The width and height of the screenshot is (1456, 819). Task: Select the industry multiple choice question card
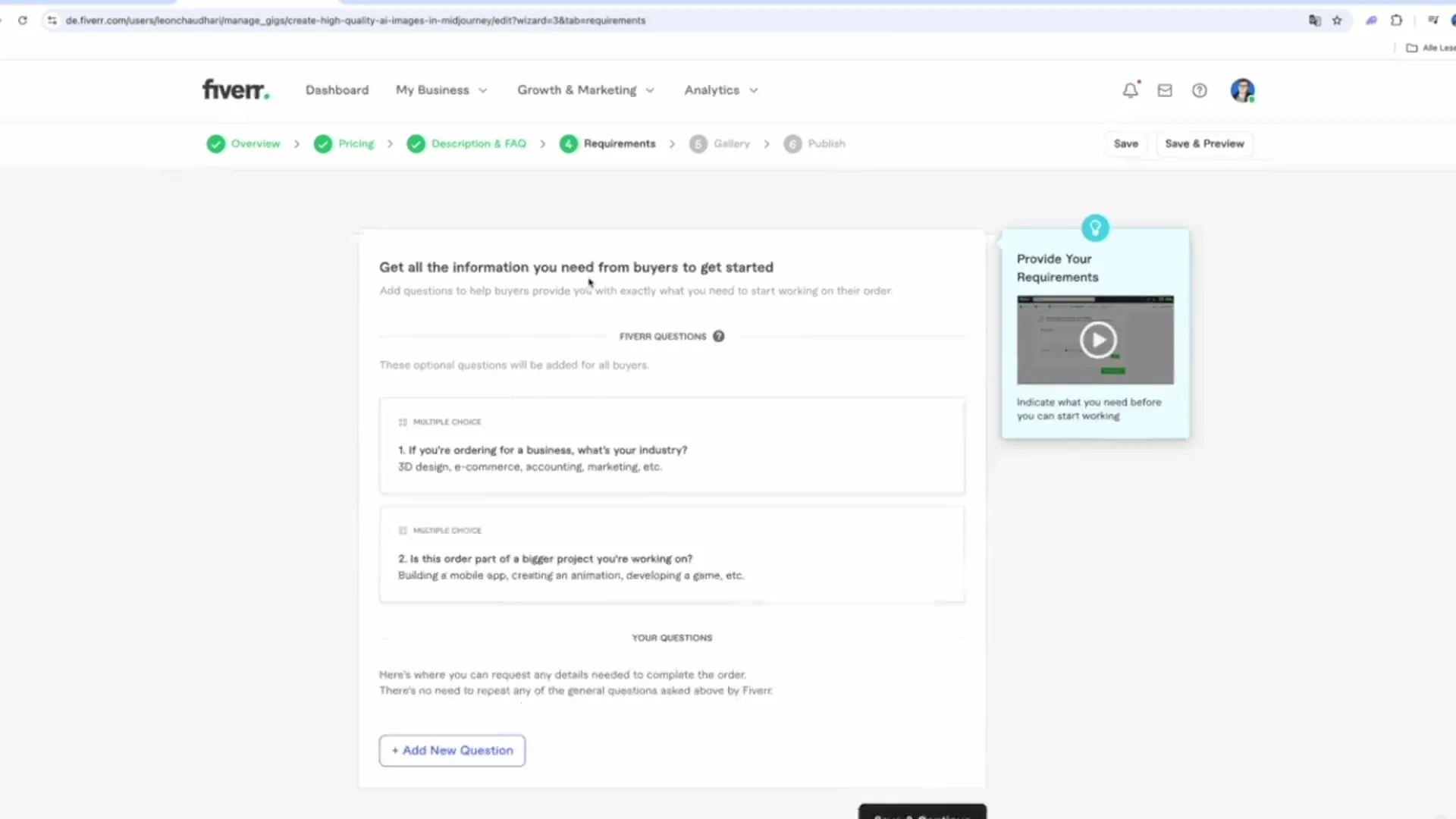672,446
